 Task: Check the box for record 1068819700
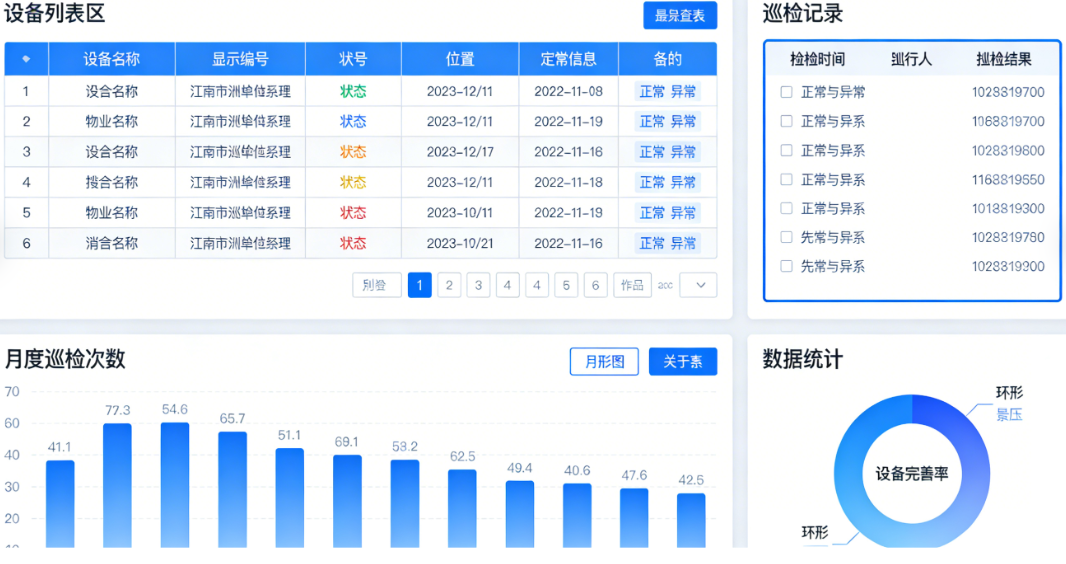(x=787, y=121)
